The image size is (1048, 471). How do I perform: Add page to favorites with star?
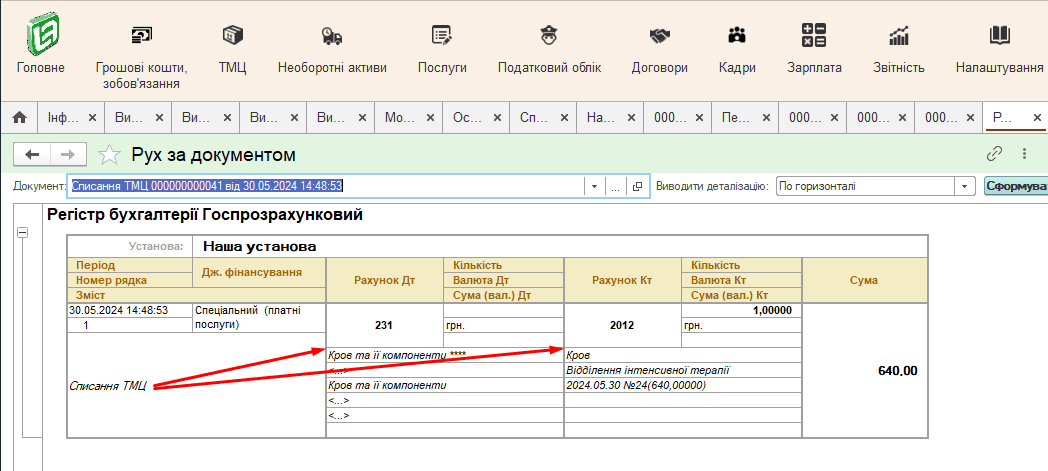[x=109, y=155]
